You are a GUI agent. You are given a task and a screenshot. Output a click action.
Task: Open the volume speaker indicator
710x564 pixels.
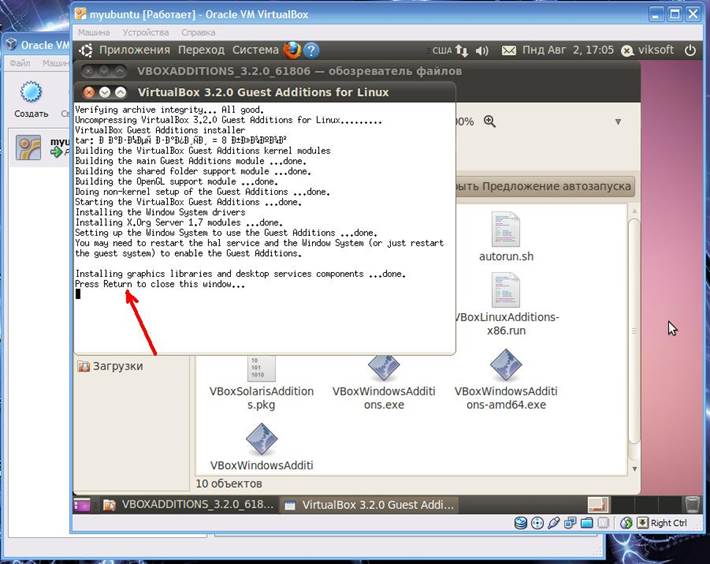tap(482, 51)
